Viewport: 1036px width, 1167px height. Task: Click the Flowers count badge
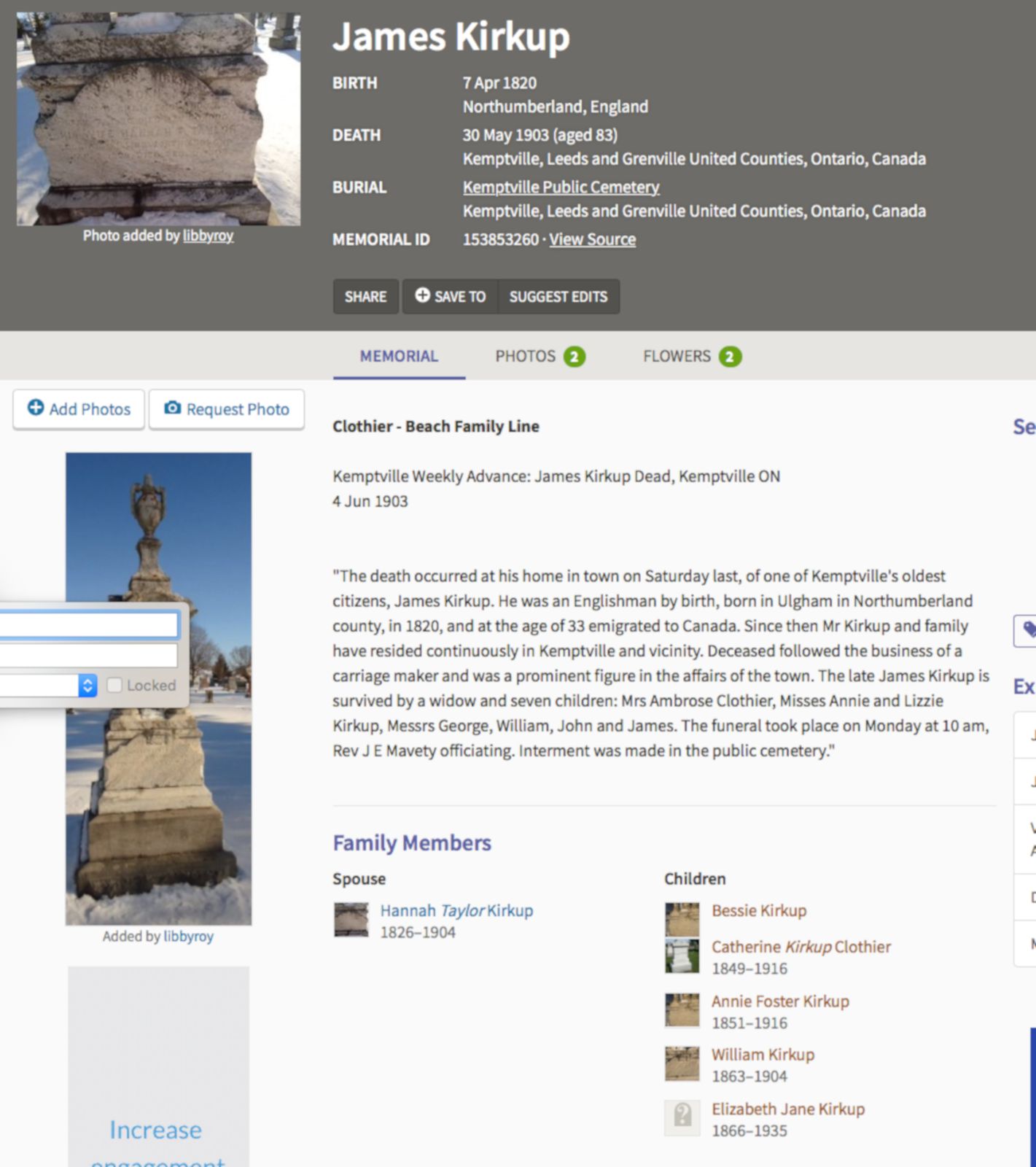coord(730,357)
